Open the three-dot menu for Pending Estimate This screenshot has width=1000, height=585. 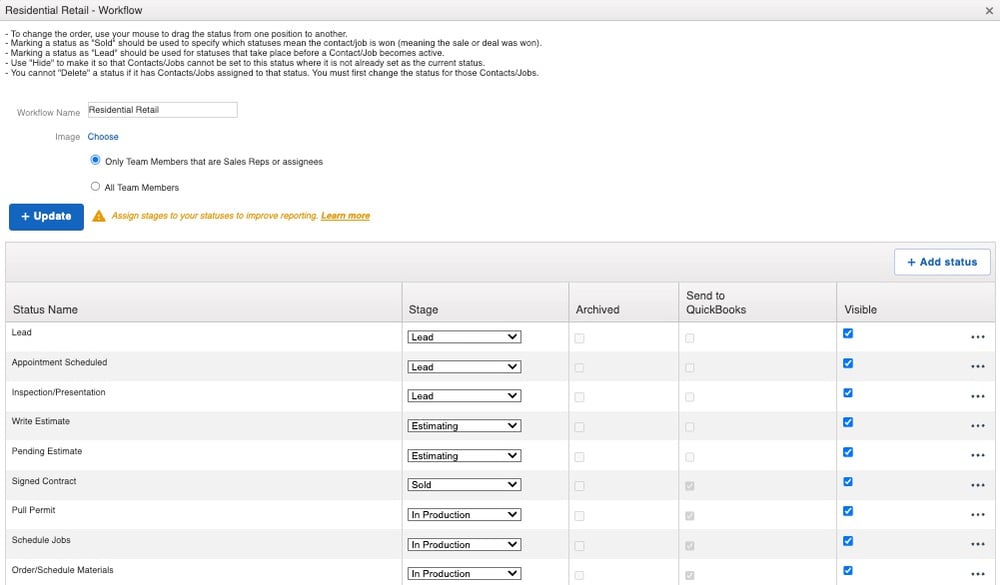click(x=977, y=455)
